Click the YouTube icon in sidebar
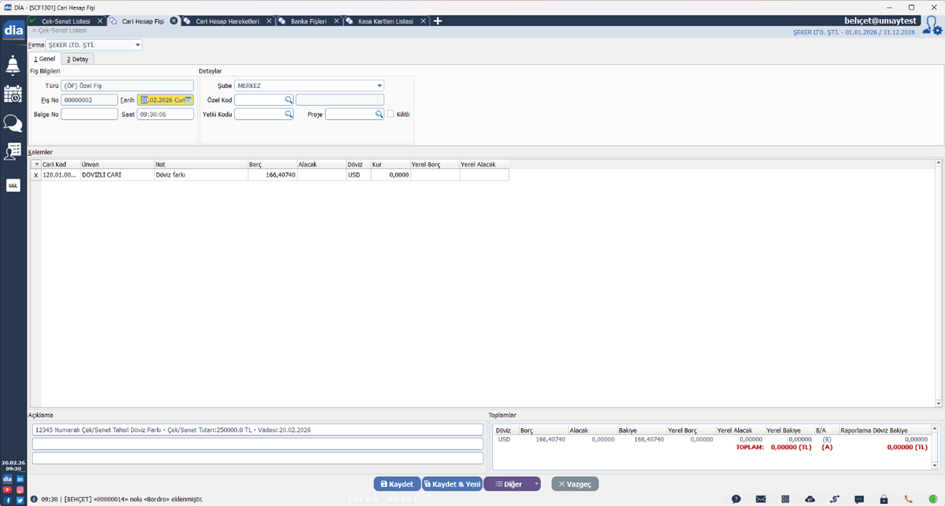 (x=7, y=489)
